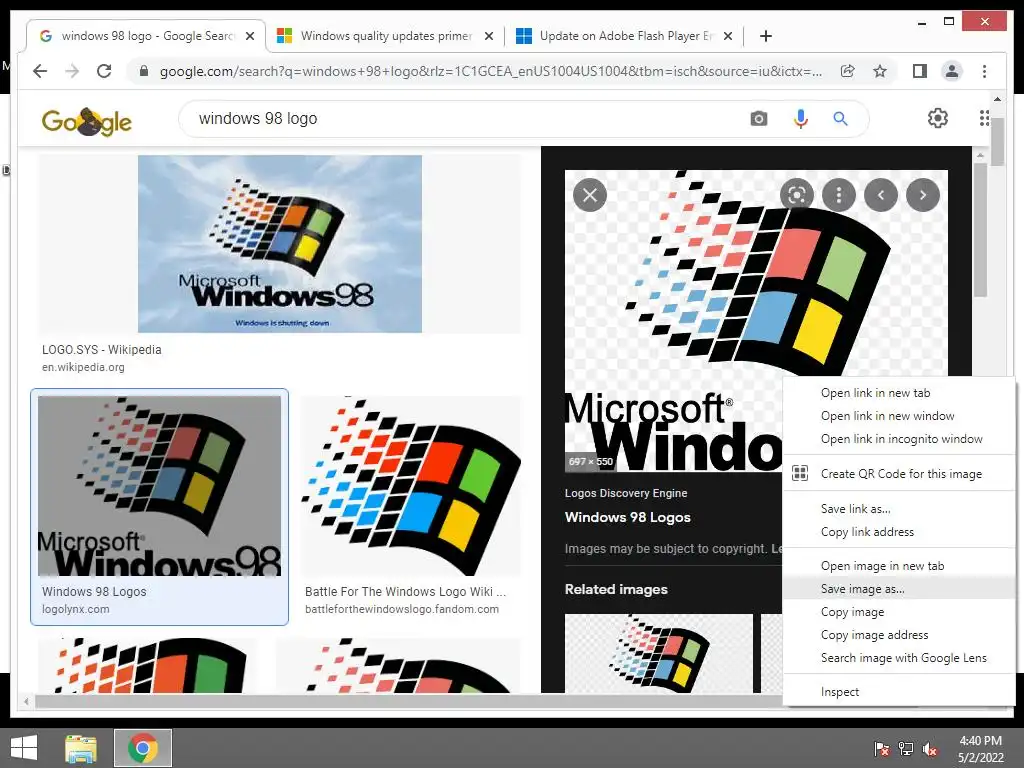The width and height of the screenshot is (1024, 768).
Task: Show the taskbar clock and date
Action: pos(980,749)
